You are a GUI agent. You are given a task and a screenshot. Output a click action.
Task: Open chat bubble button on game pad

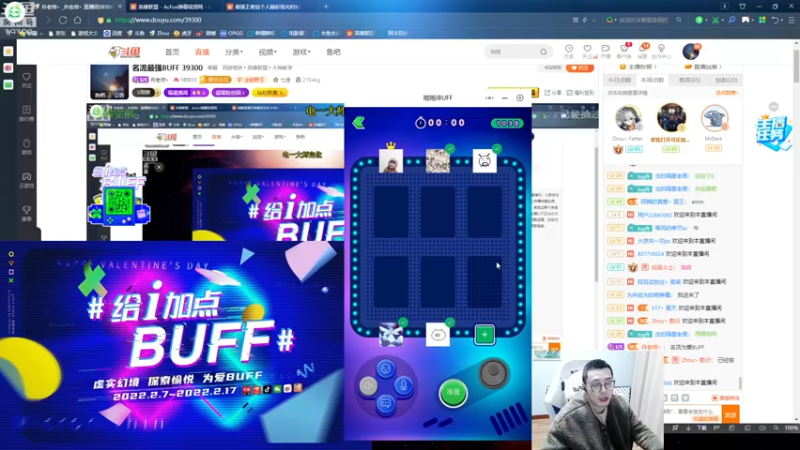(386, 404)
